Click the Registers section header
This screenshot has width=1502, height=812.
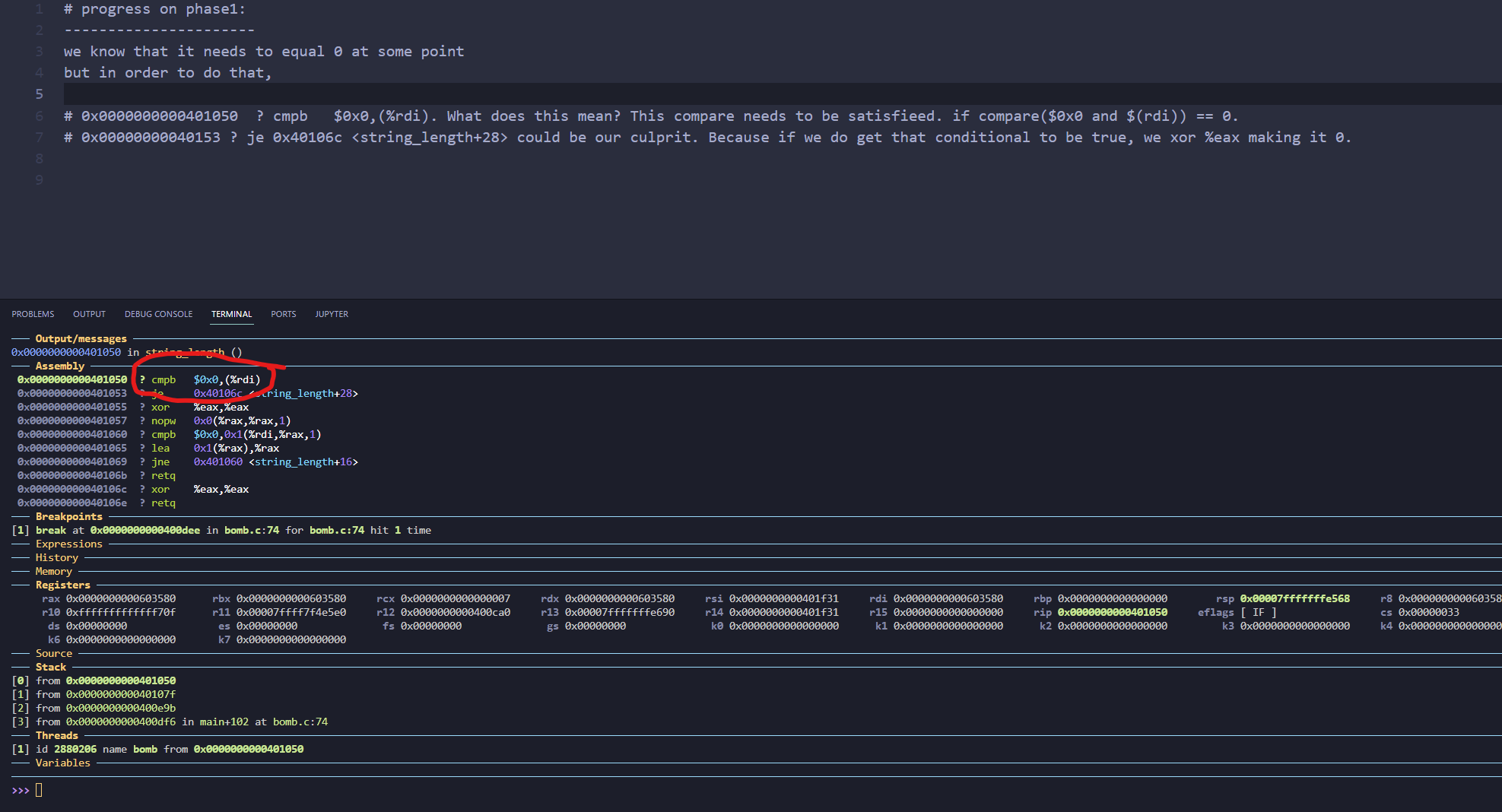tap(62, 585)
